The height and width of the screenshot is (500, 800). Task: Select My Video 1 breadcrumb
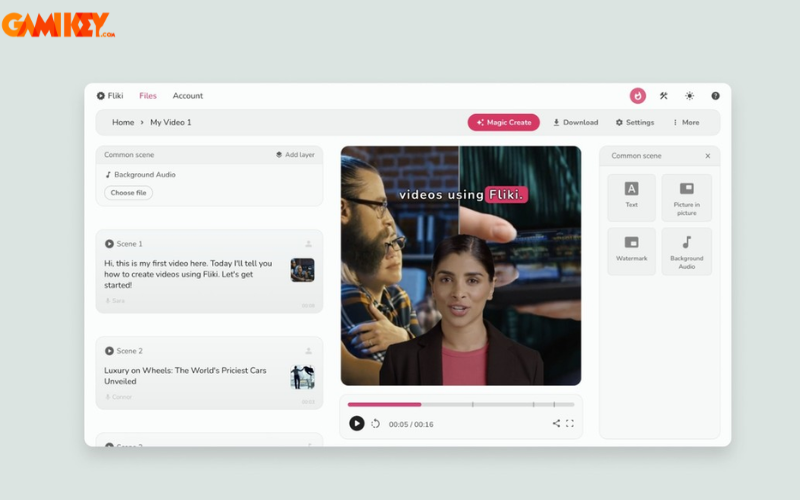point(170,122)
